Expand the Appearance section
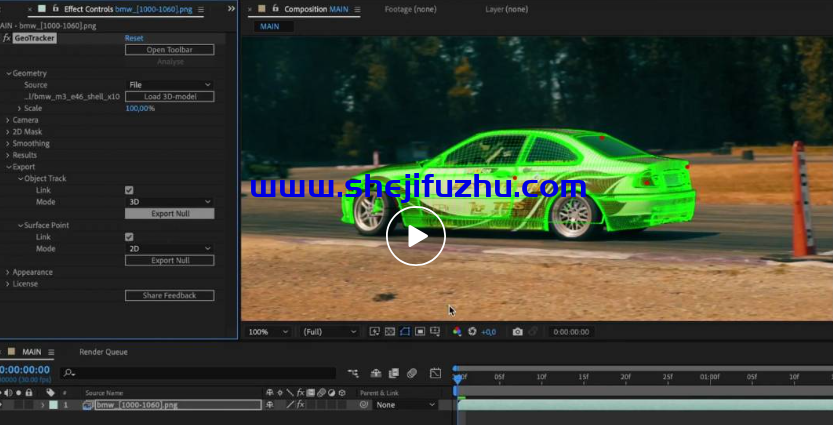Image resolution: width=833 pixels, height=425 pixels. click(8, 272)
